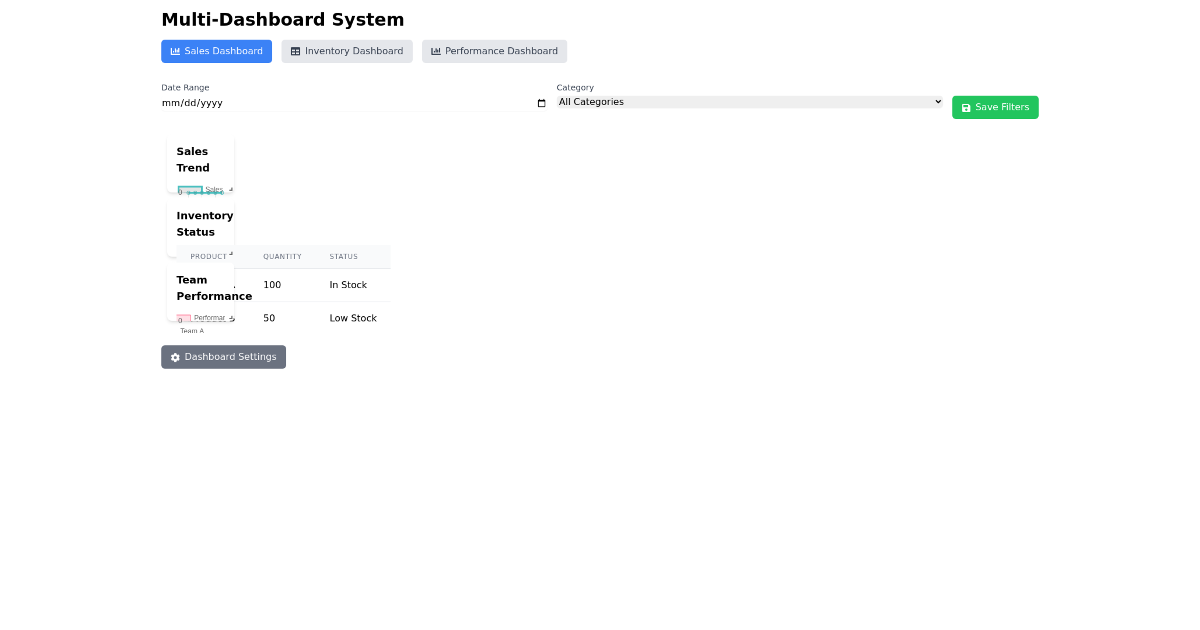Image resolution: width=1200 pixels, height=630 pixels.
Task: Open Dashboard Settings
Action: tap(223, 357)
